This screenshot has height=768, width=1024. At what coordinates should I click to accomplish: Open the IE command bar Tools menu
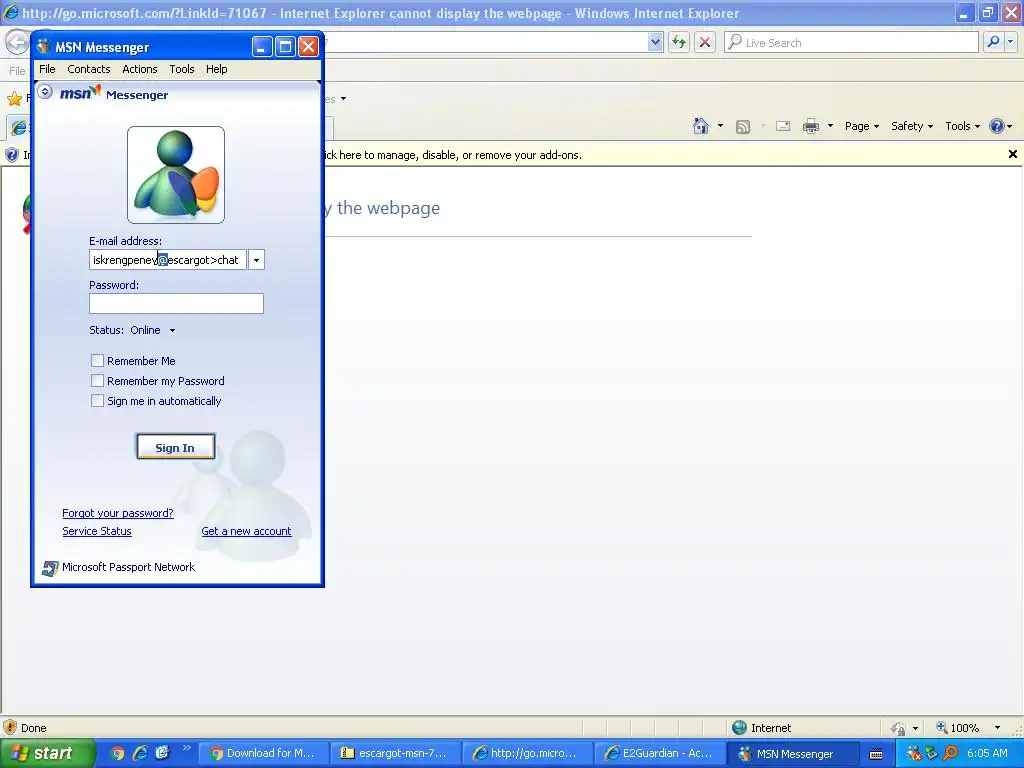pos(963,126)
